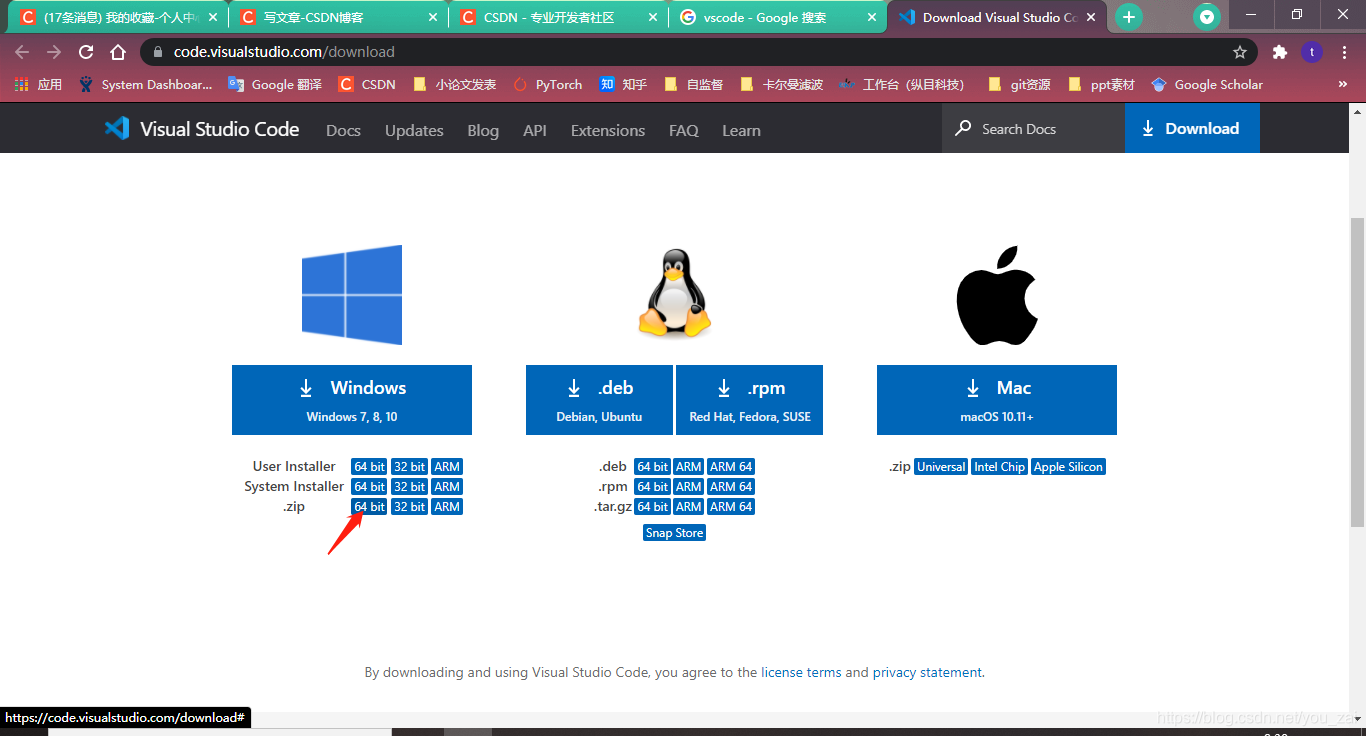Open the 应用 apps bookmark
Image resolution: width=1366 pixels, height=736 pixels.
point(39,85)
